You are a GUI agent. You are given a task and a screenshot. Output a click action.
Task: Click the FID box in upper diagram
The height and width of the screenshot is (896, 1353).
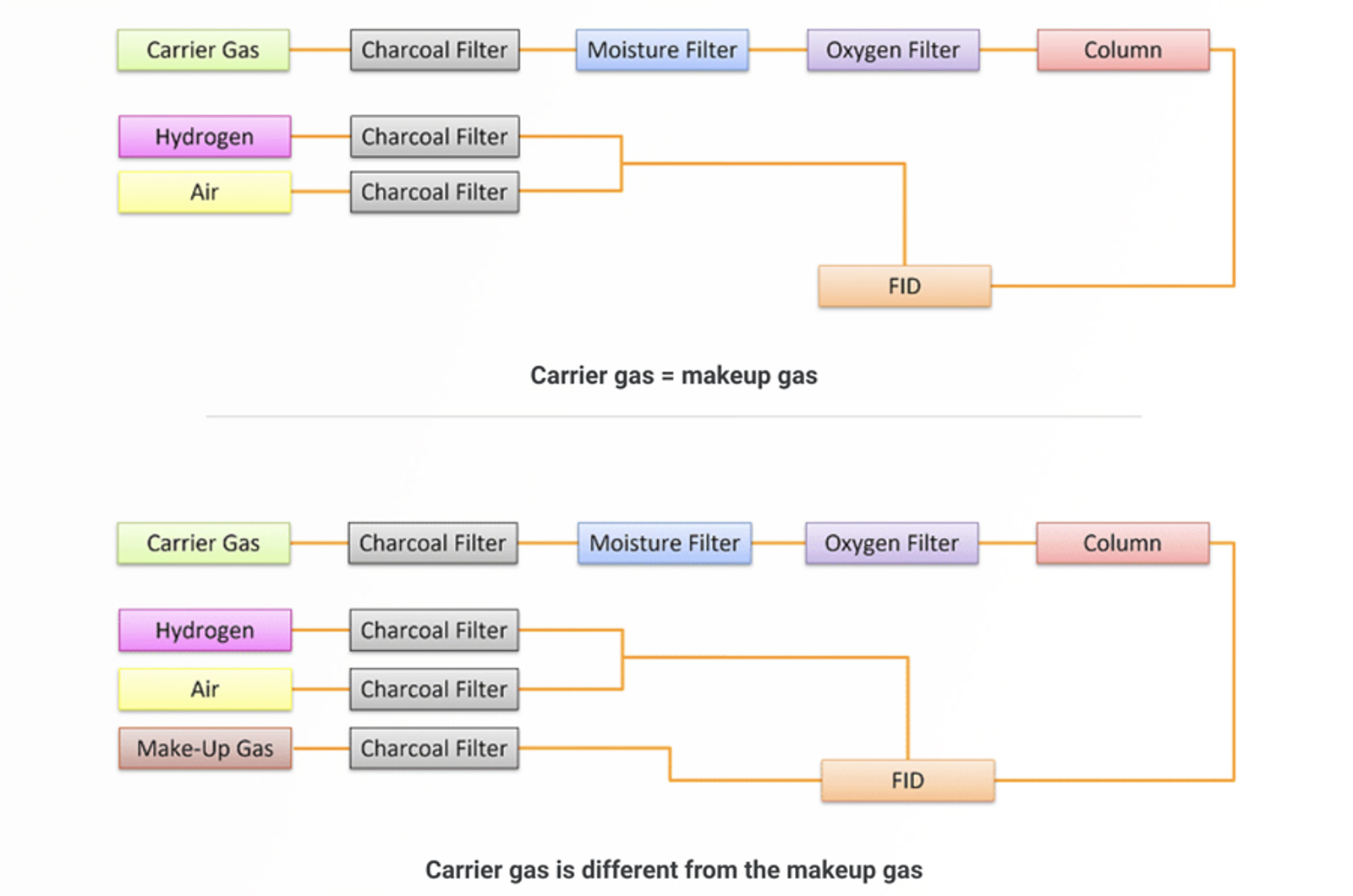[x=904, y=287]
